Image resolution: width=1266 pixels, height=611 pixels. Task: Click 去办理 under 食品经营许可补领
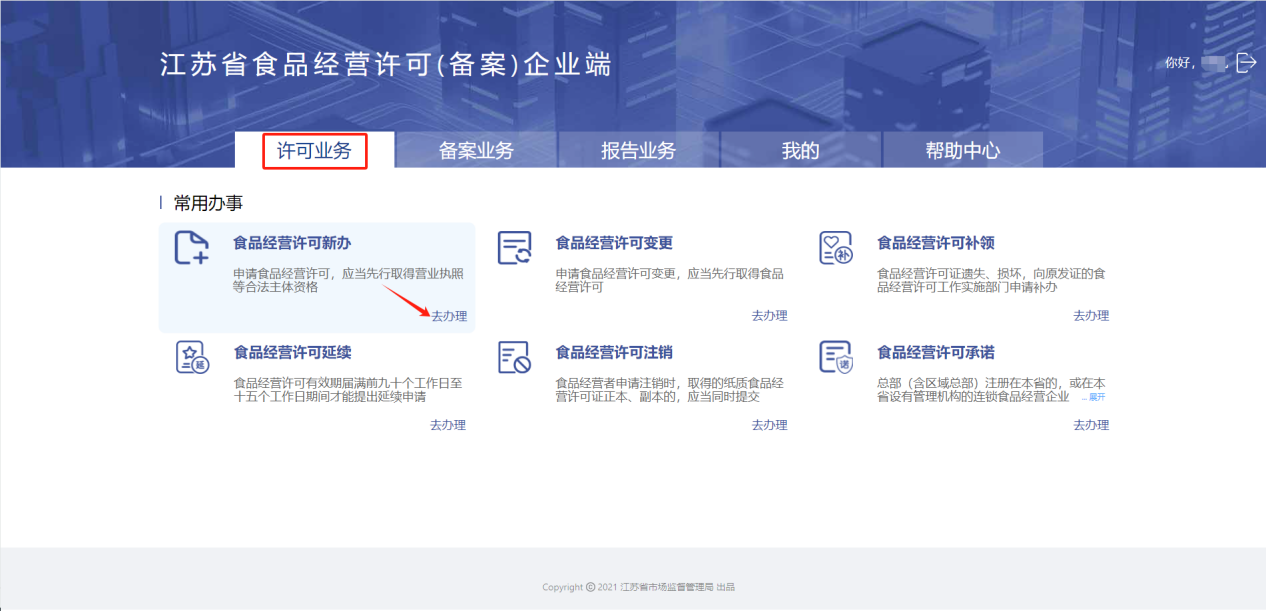click(1091, 316)
